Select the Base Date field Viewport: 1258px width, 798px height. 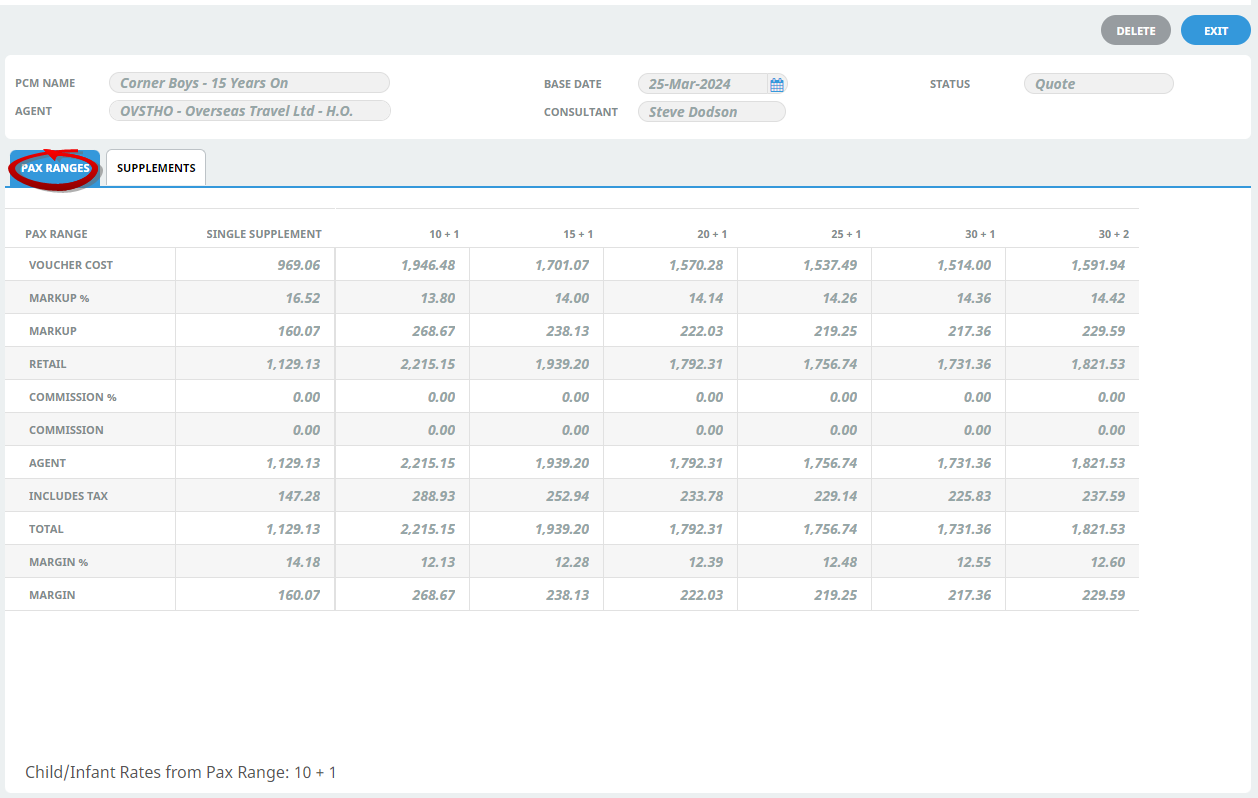click(x=703, y=84)
